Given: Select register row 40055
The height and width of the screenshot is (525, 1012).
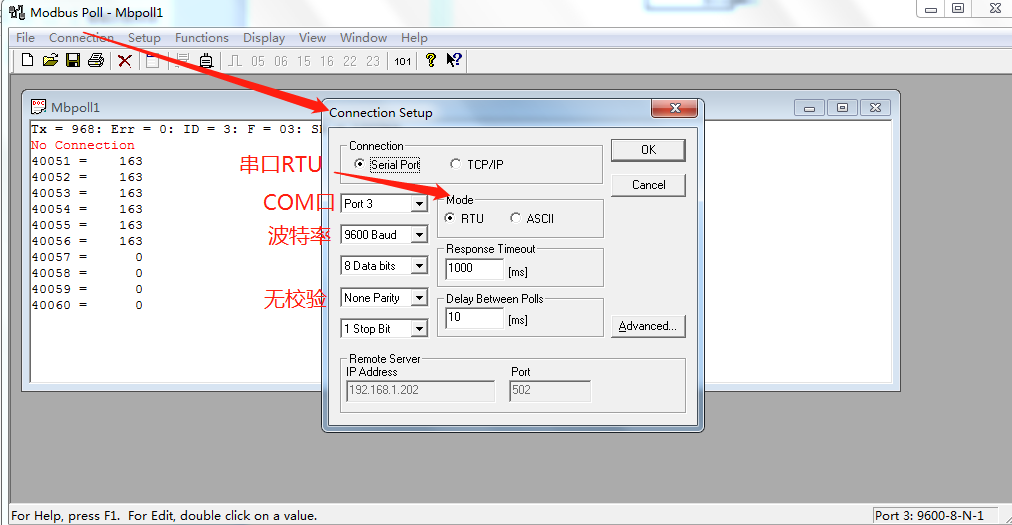Looking at the screenshot, I should click(x=87, y=225).
